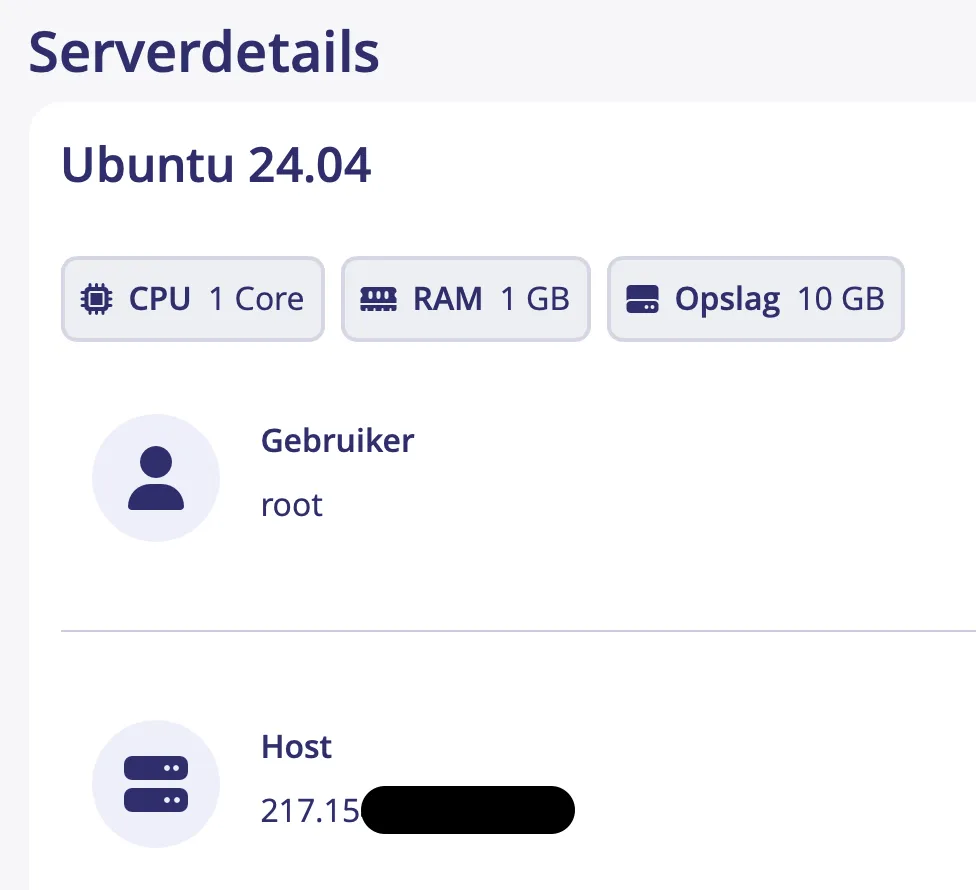Select the Ubuntu 24.04 server title

pos(217,164)
